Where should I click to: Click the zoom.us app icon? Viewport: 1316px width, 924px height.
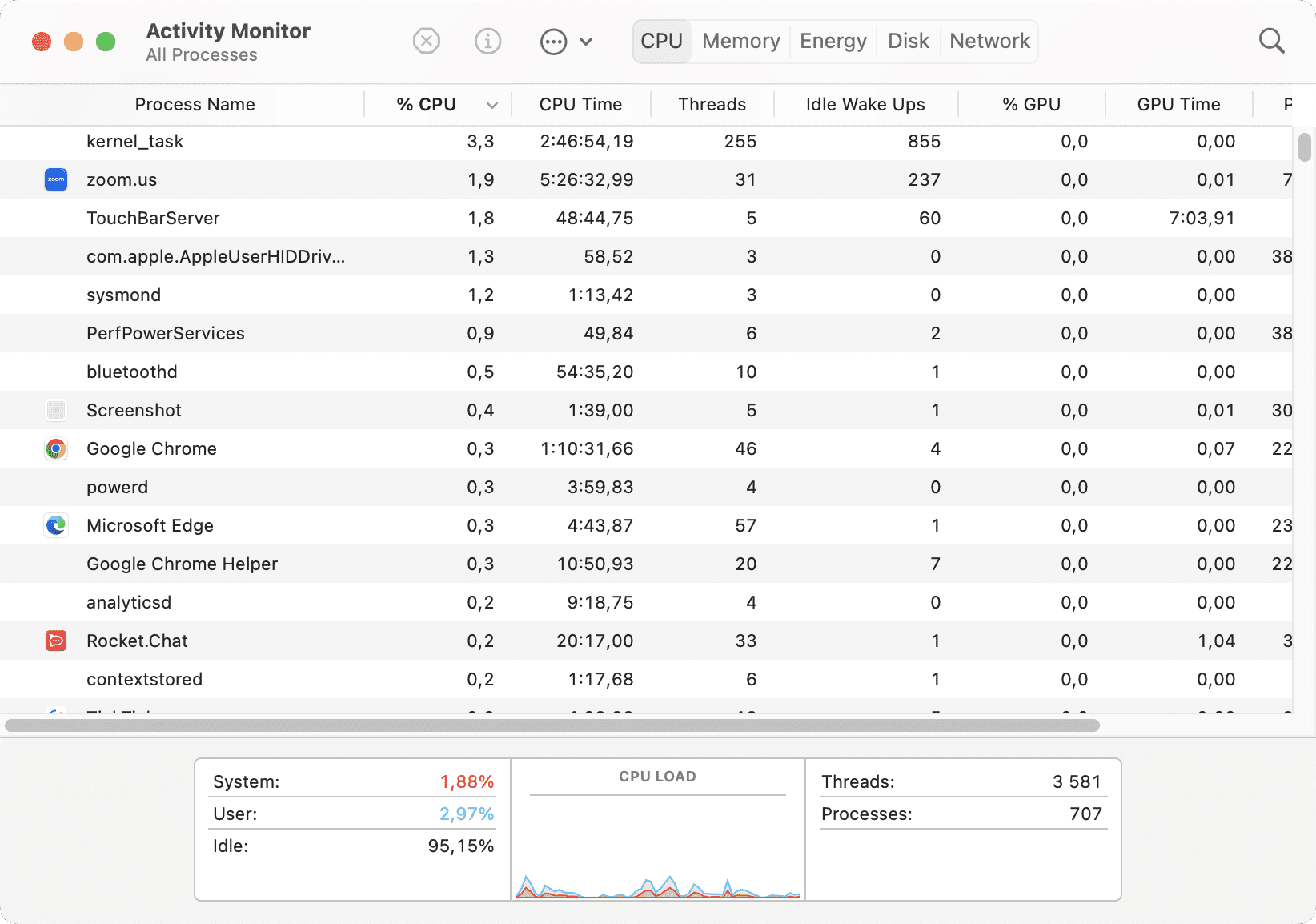tap(55, 179)
